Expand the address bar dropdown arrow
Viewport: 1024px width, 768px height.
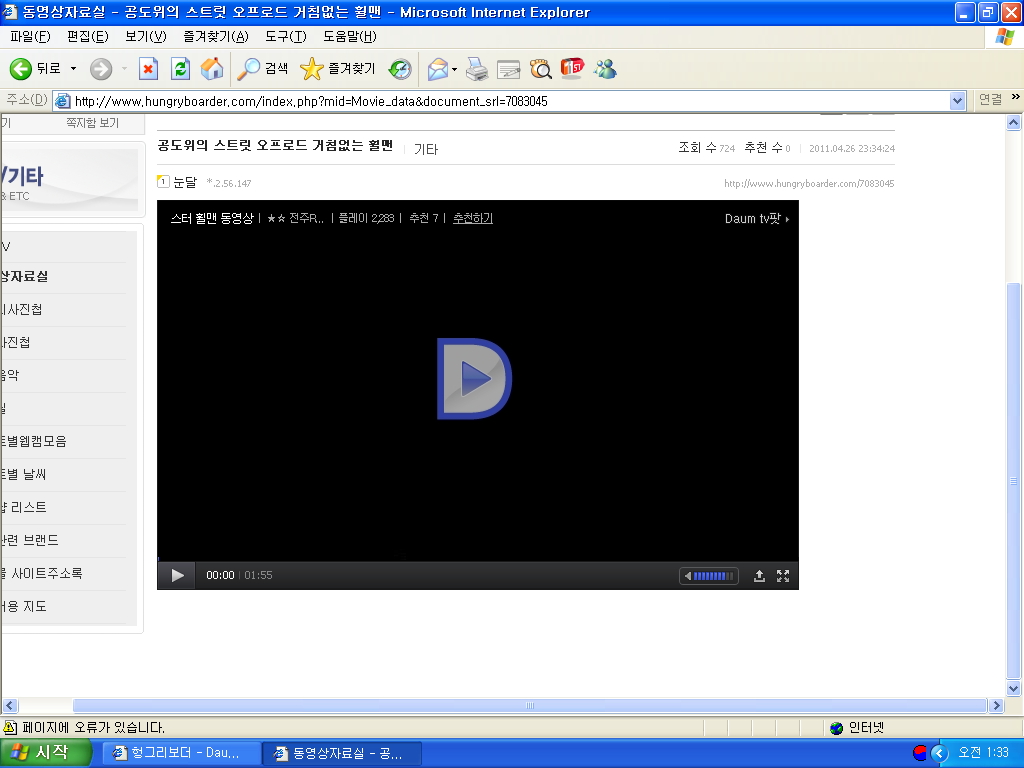[x=958, y=101]
